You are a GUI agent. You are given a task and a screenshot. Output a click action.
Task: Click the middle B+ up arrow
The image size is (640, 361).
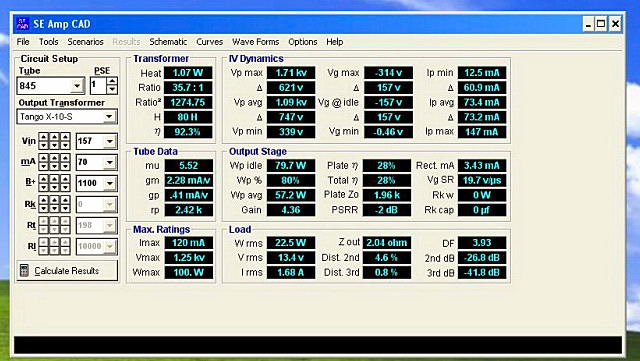(55, 179)
